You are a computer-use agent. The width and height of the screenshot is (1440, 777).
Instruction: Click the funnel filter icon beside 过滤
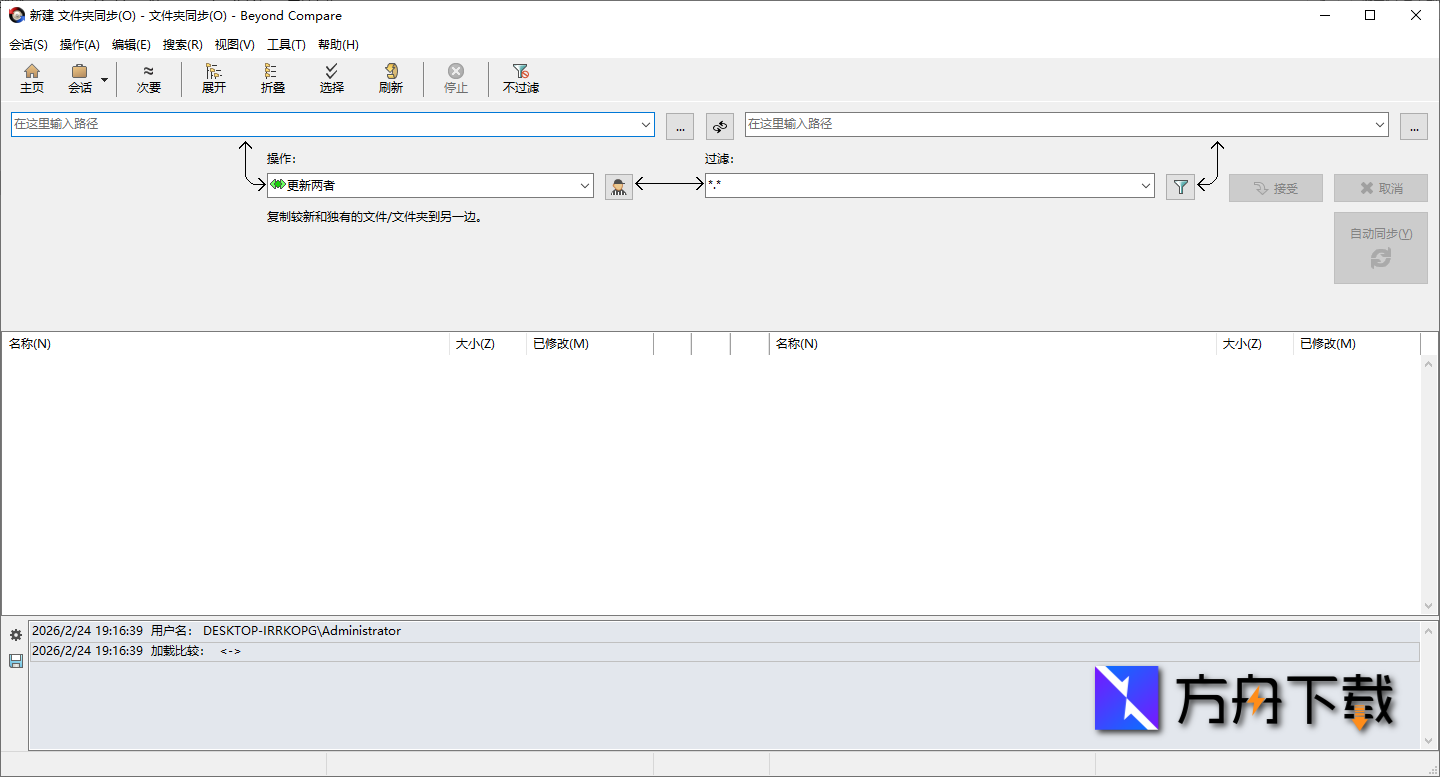1180,187
